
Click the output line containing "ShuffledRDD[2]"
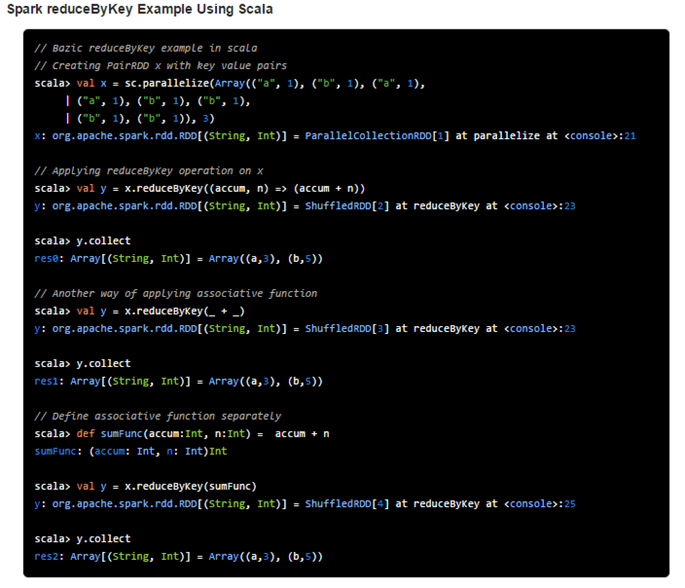click(x=305, y=206)
